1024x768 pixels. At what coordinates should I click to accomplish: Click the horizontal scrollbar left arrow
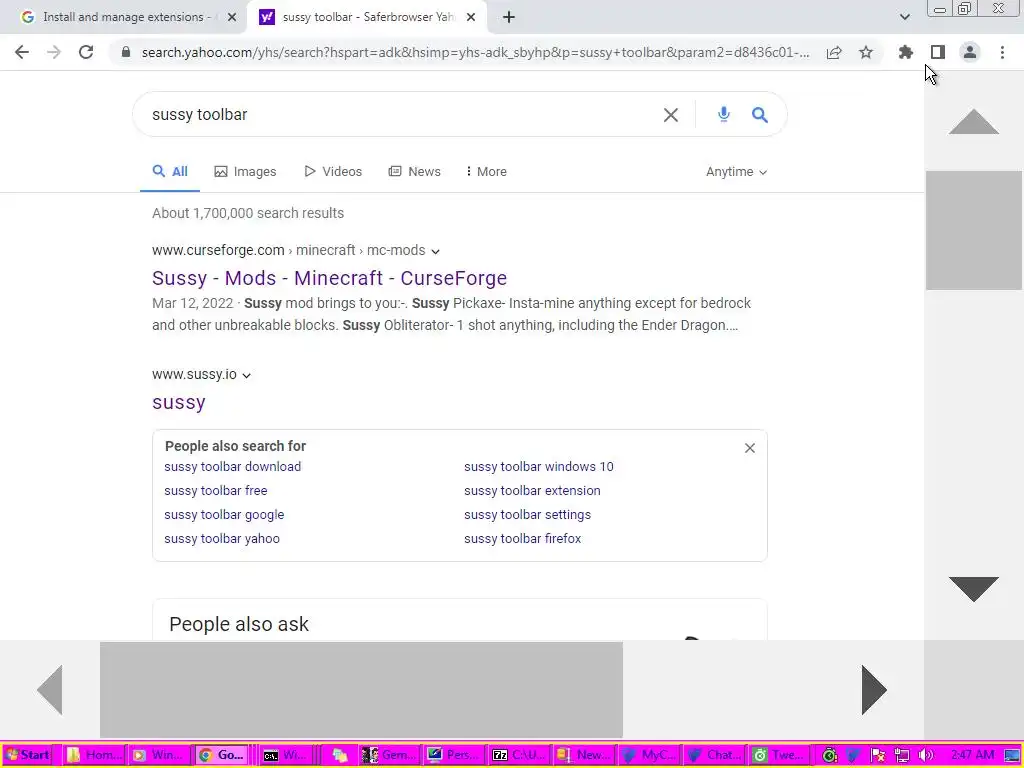(x=50, y=690)
